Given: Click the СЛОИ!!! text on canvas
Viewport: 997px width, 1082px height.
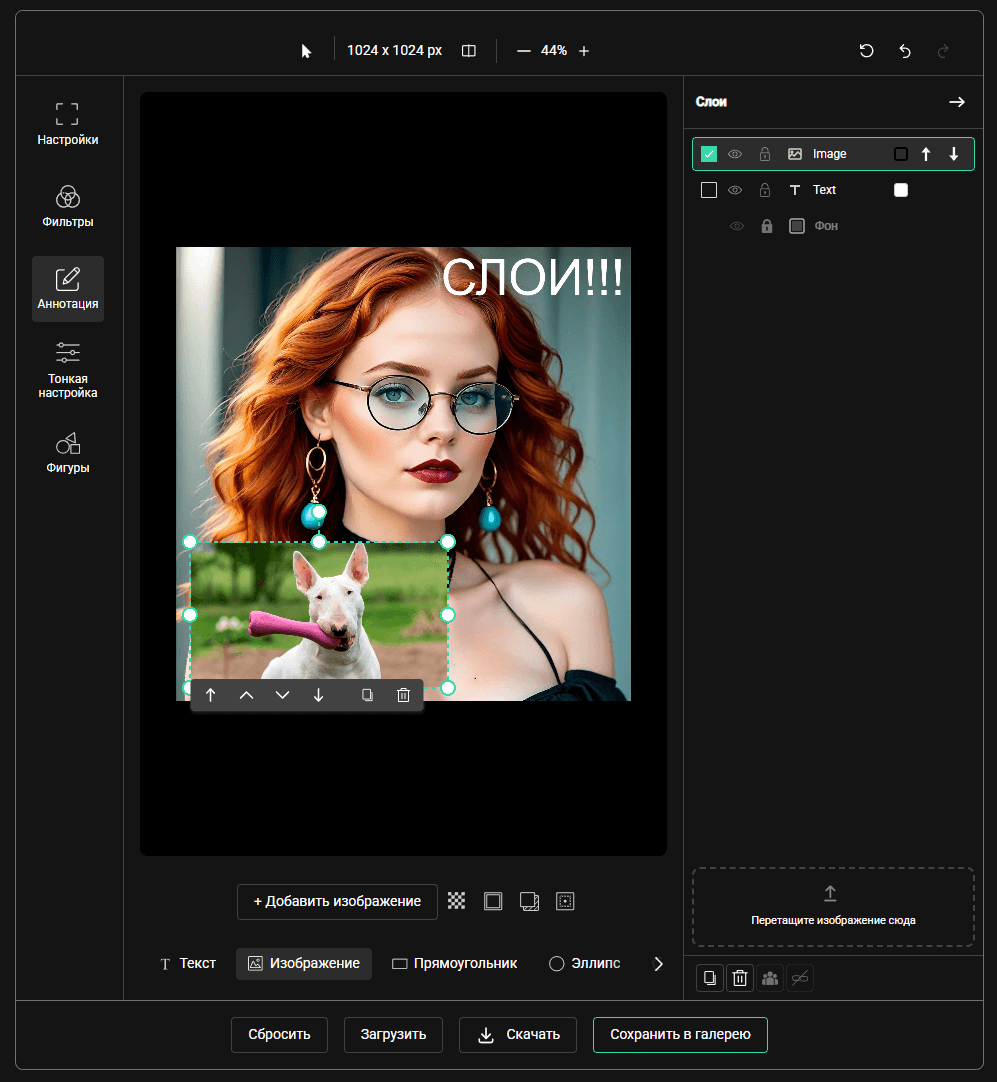Looking at the screenshot, I should (532, 277).
